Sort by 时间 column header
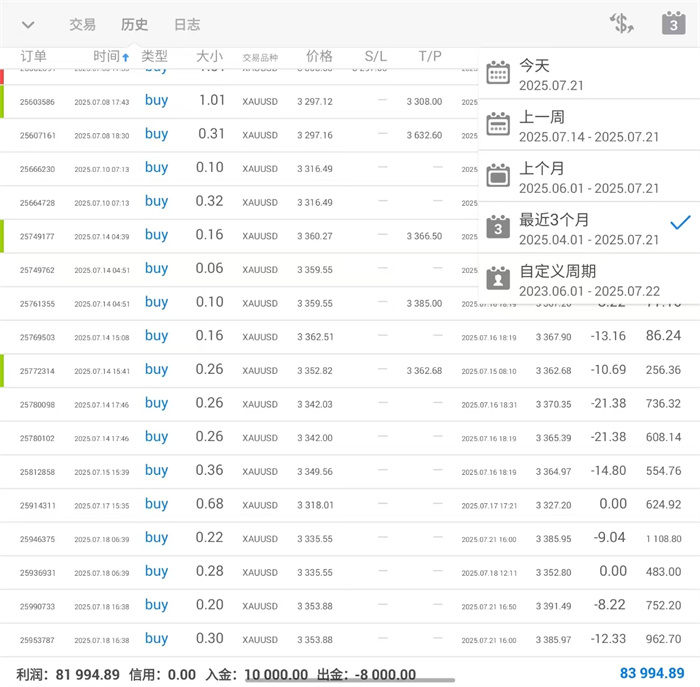700x687 pixels. (106, 57)
